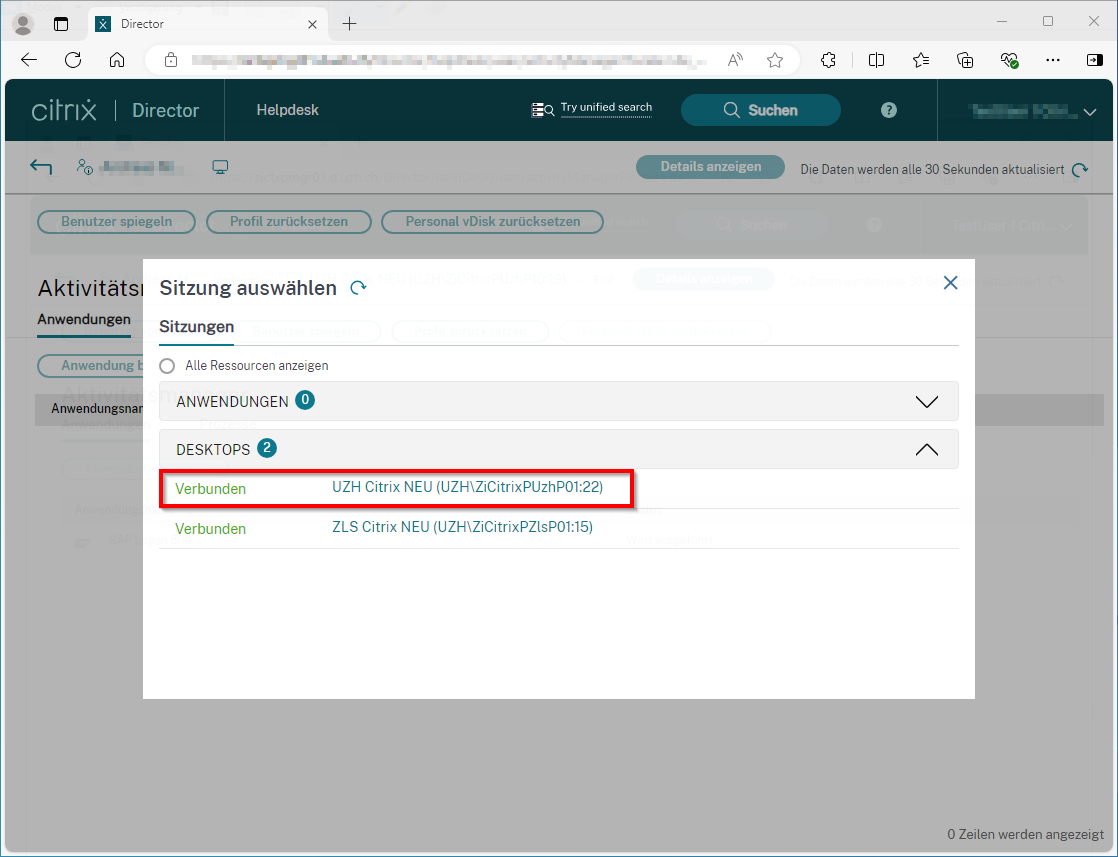Select Alle Ressourcen anzeigen radio button

(168, 366)
